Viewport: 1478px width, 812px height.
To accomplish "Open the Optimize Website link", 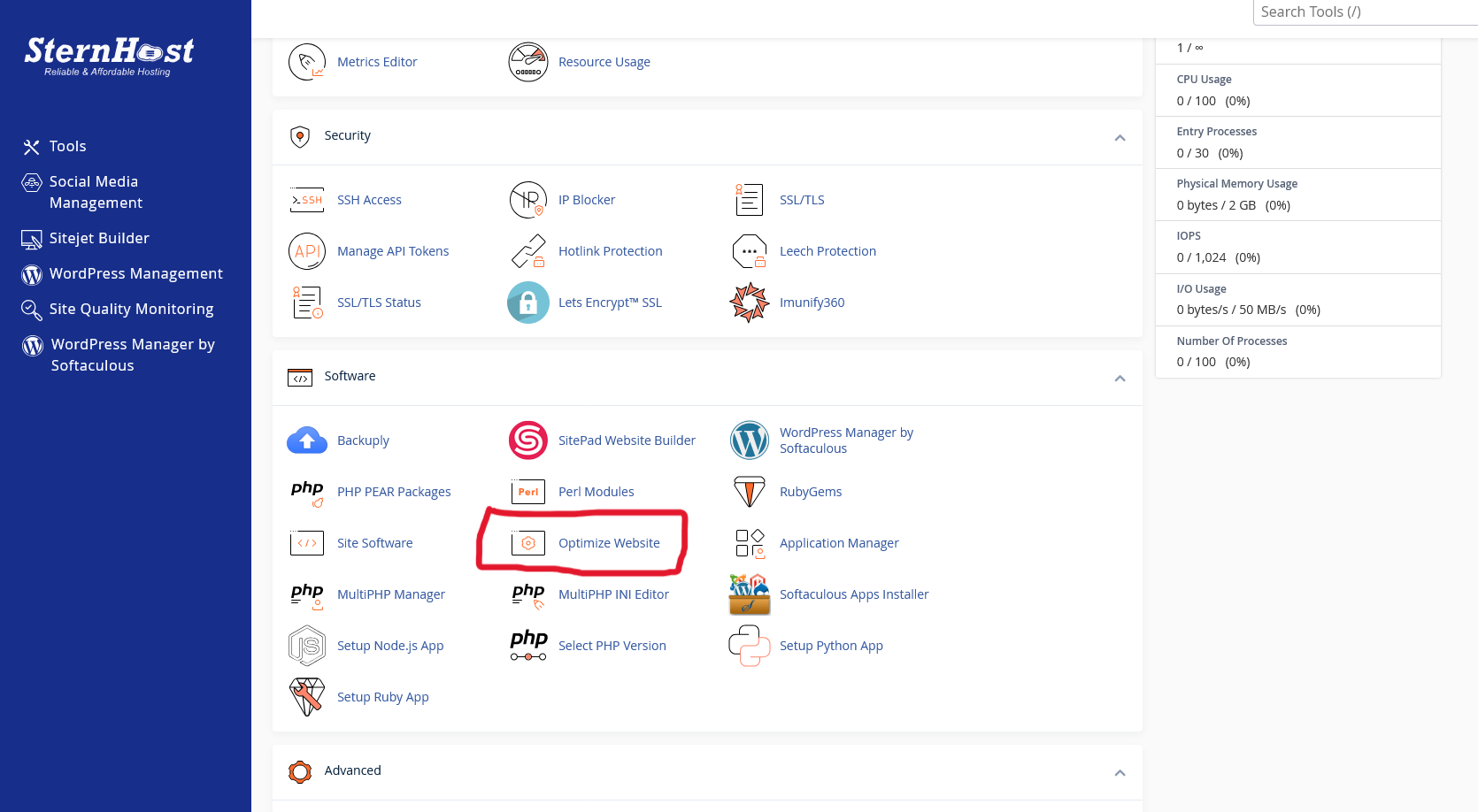I will tap(609, 543).
